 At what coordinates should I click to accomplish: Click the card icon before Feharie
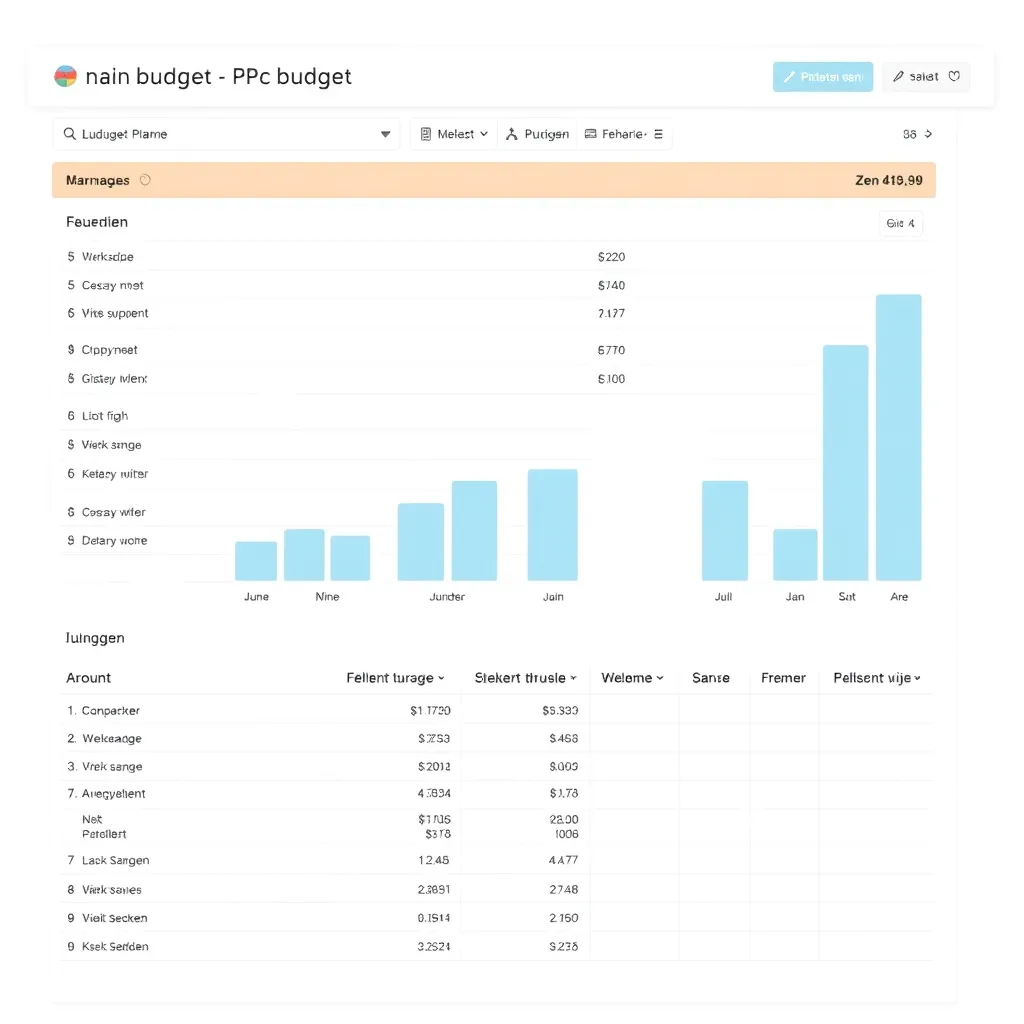(x=590, y=134)
